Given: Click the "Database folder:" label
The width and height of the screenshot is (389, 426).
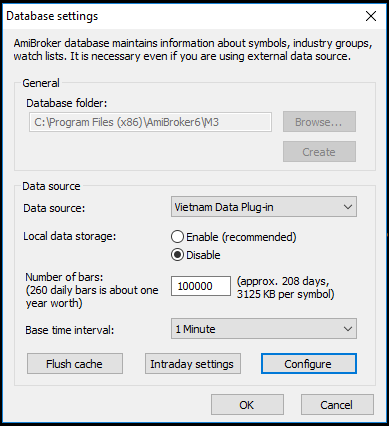Looking at the screenshot, I should tap(67, 103).
